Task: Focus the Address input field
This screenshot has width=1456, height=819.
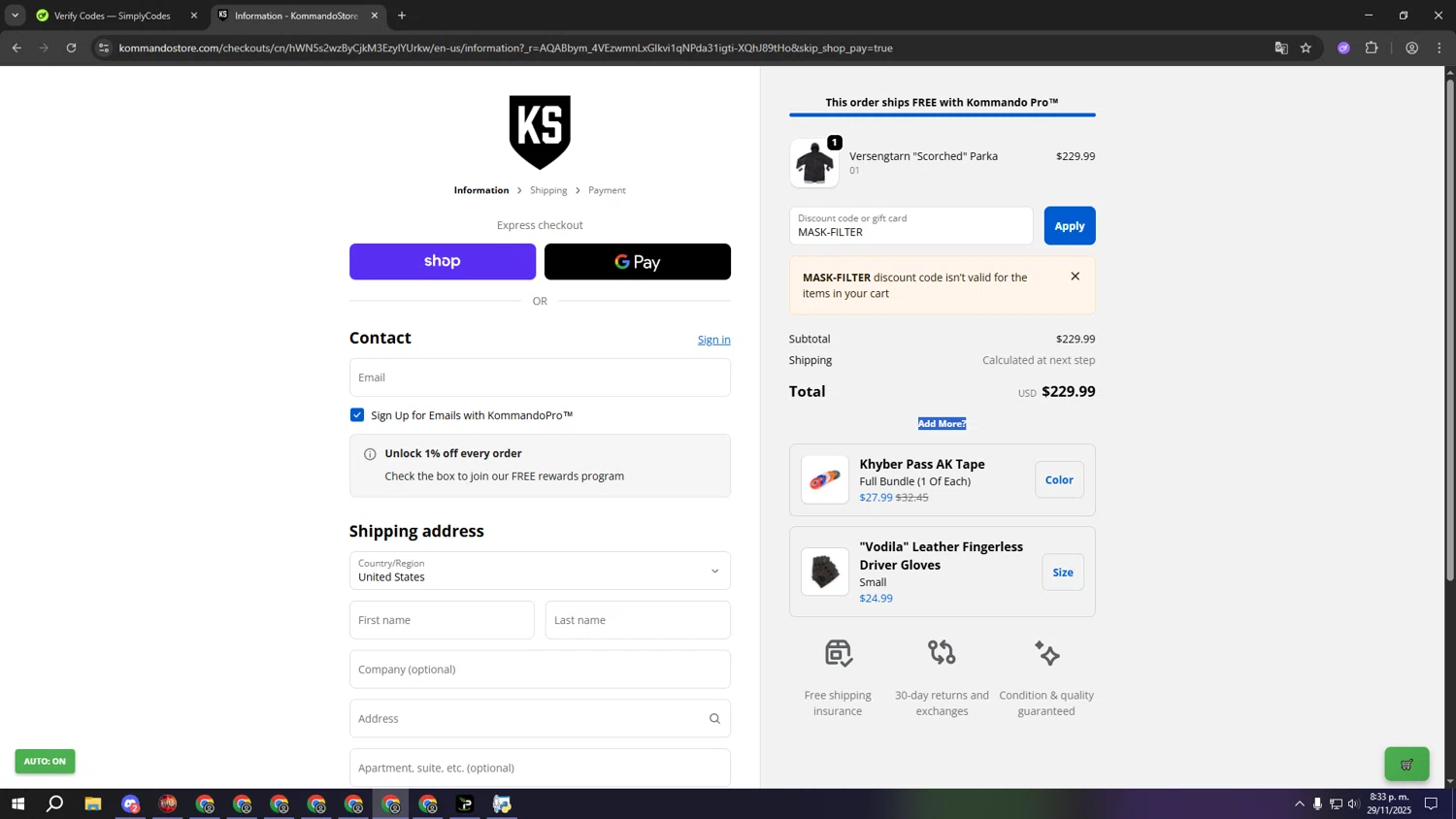Action: pos(540,719)
